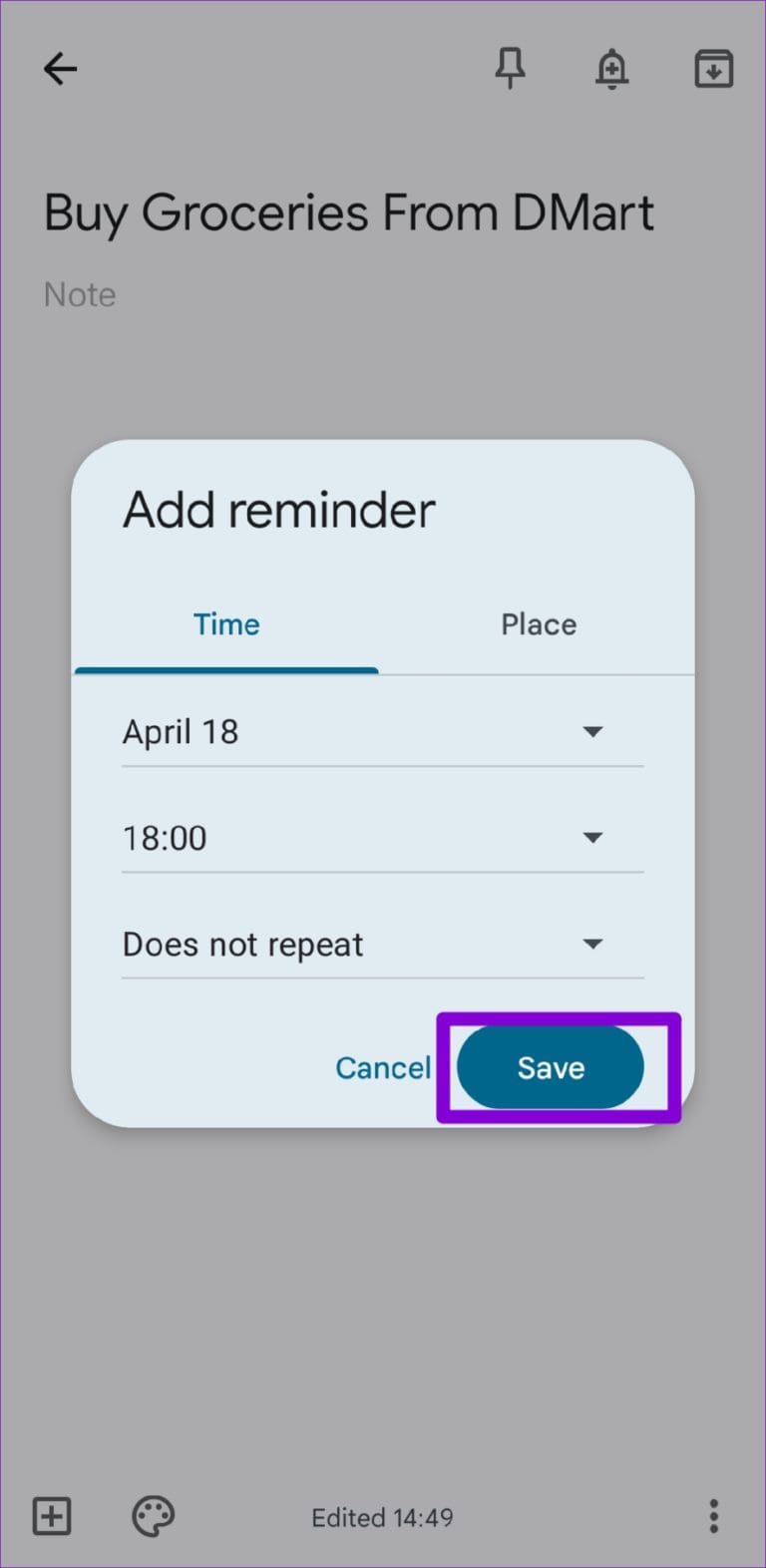Open the three-dot overflow menu

tap(713, 1516)
